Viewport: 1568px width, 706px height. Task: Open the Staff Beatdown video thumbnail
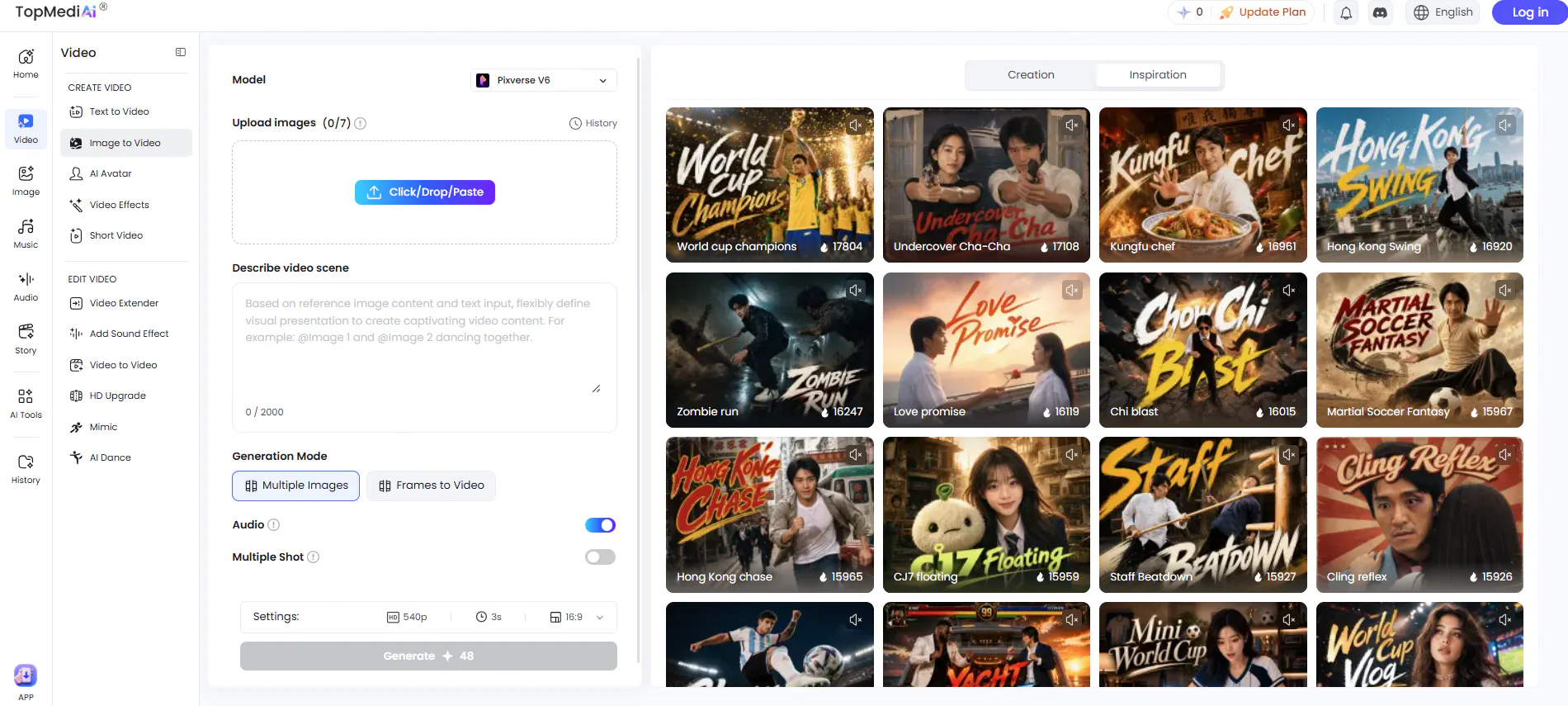coord(1203,514)
